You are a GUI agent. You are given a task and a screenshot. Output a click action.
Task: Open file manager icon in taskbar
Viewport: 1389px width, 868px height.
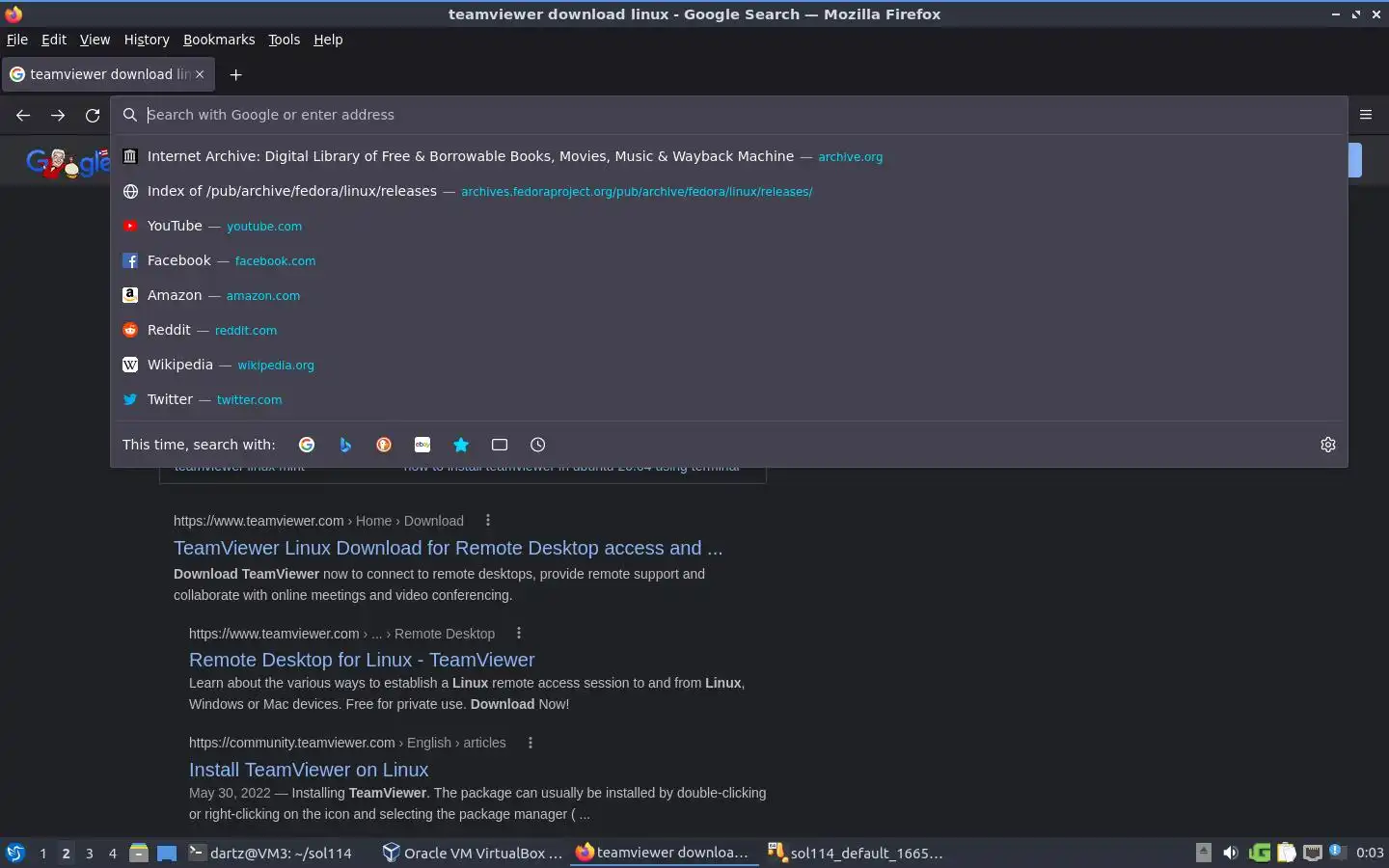(x=139, y=853)
